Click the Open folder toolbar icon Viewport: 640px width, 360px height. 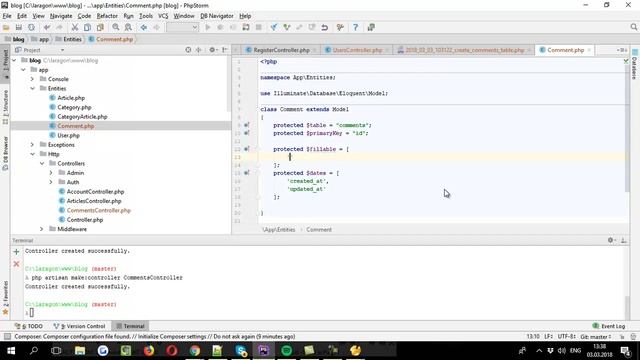[x=6, y=27]
